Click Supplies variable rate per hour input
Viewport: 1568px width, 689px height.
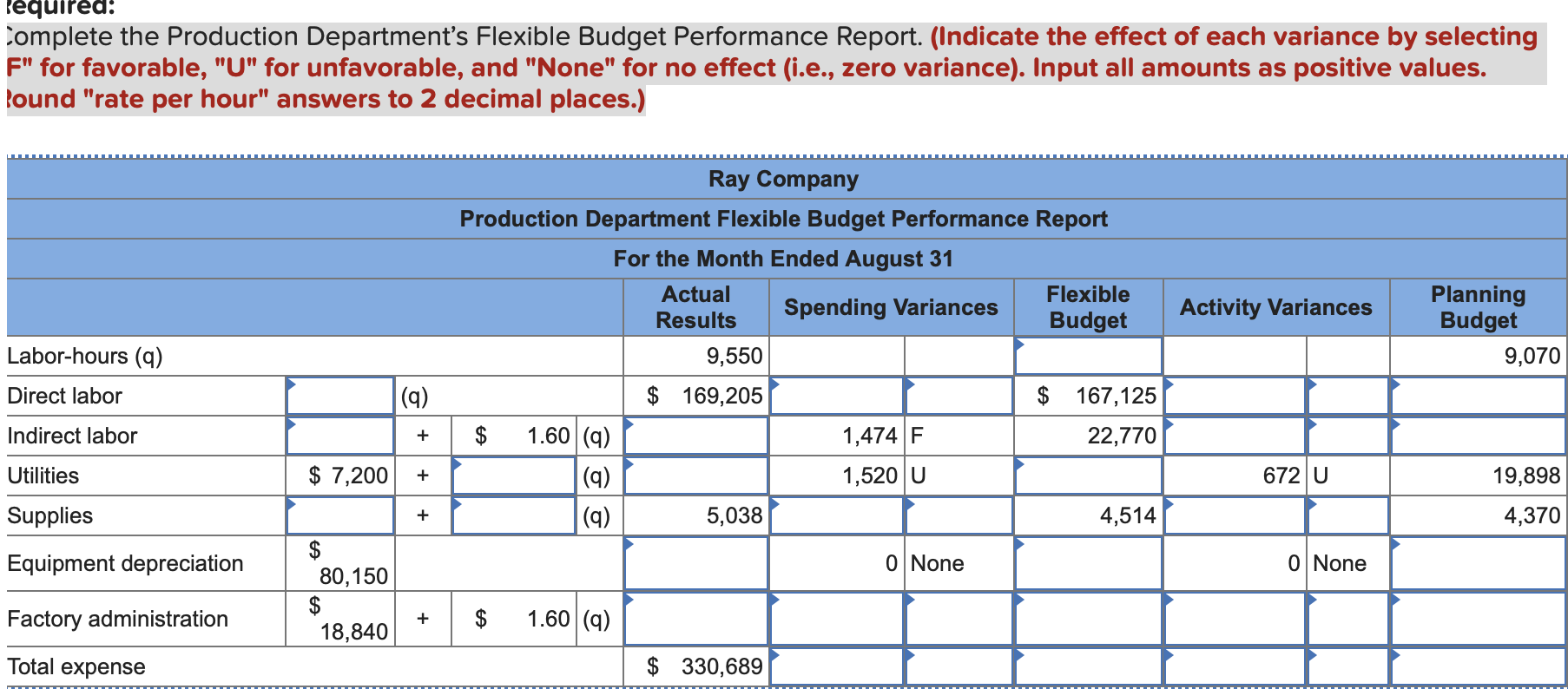[x=514, y=515]
